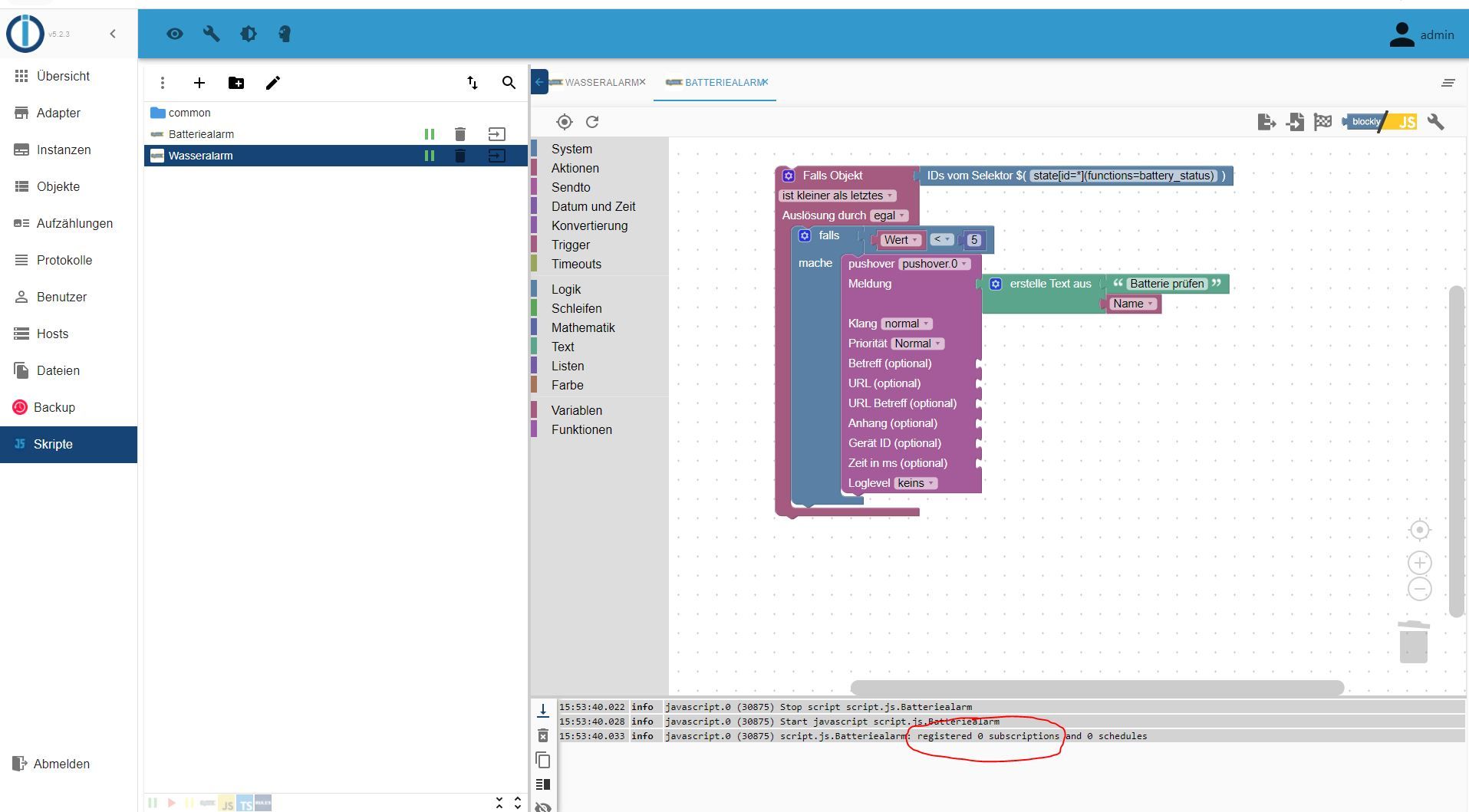The width and height of the screenshot is (1469, 812).
Task: Click the horizontal workspace scrollbar
Action: (1097, 688)
